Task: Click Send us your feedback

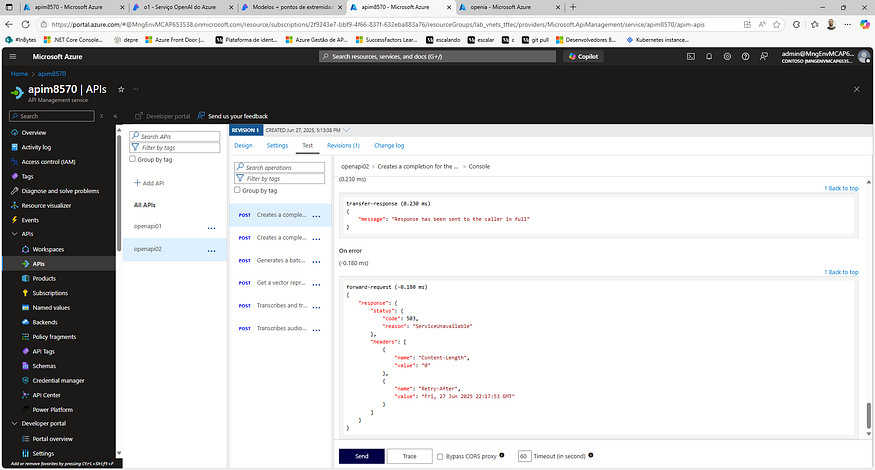Action: point(233,116)
